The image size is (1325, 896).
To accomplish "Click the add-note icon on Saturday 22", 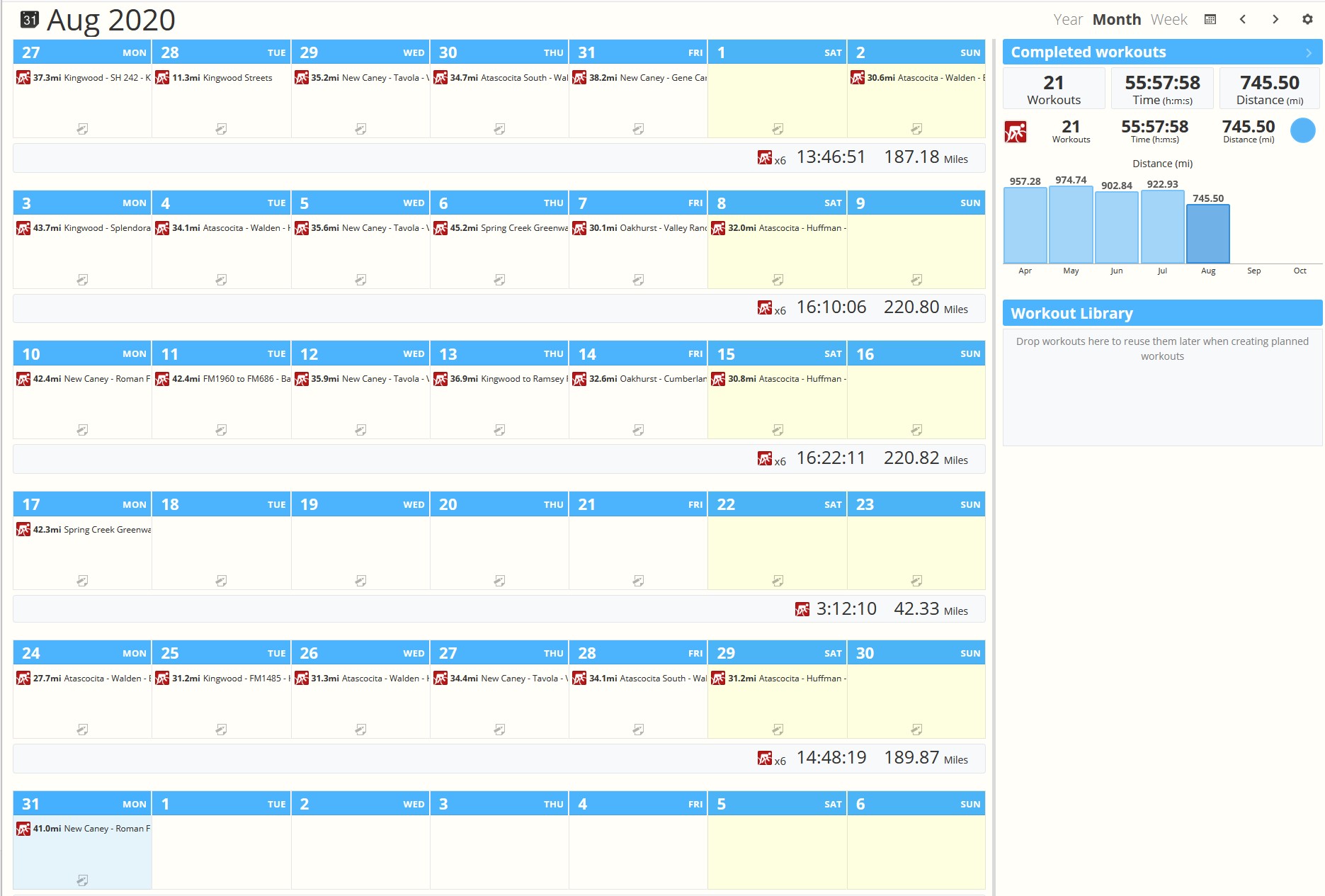I will (778, 581).
